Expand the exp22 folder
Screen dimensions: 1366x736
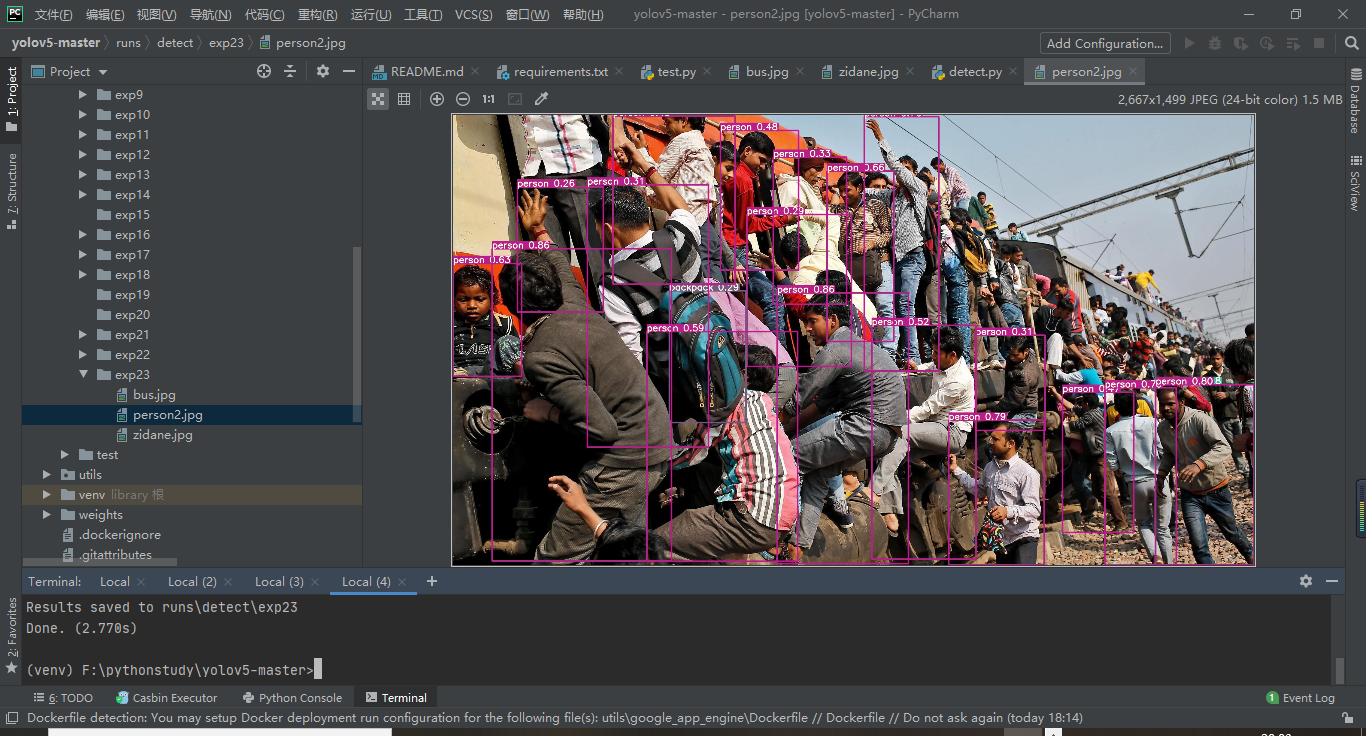tap(83, 355)
